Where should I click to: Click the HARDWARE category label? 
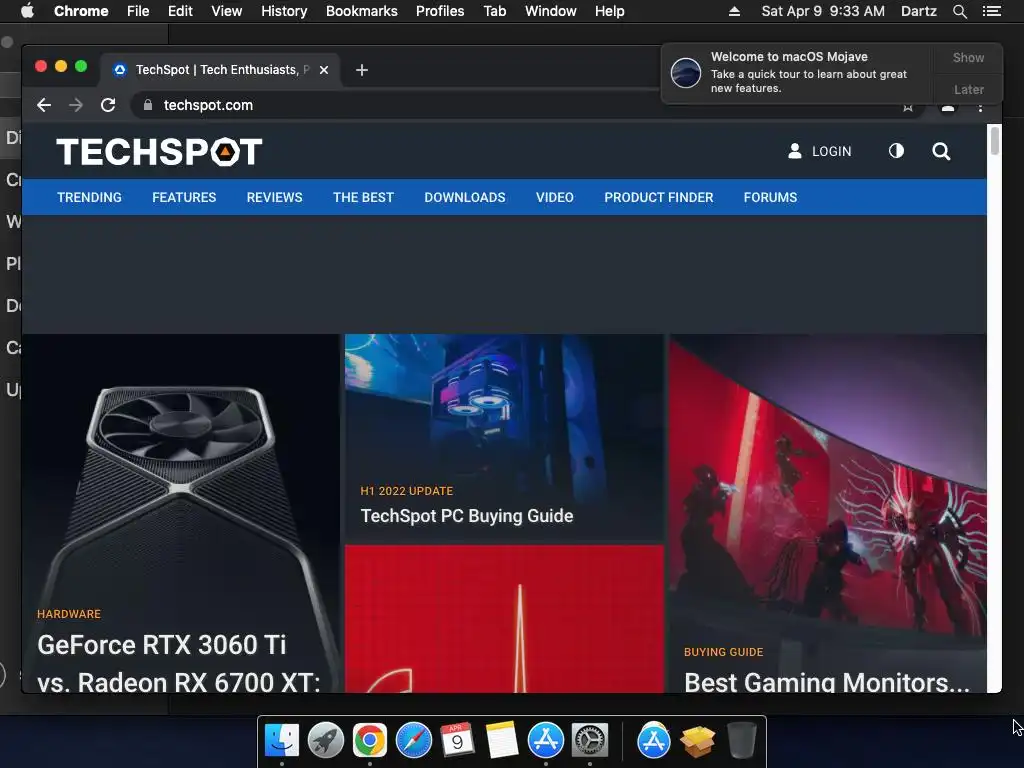(69, 614)
